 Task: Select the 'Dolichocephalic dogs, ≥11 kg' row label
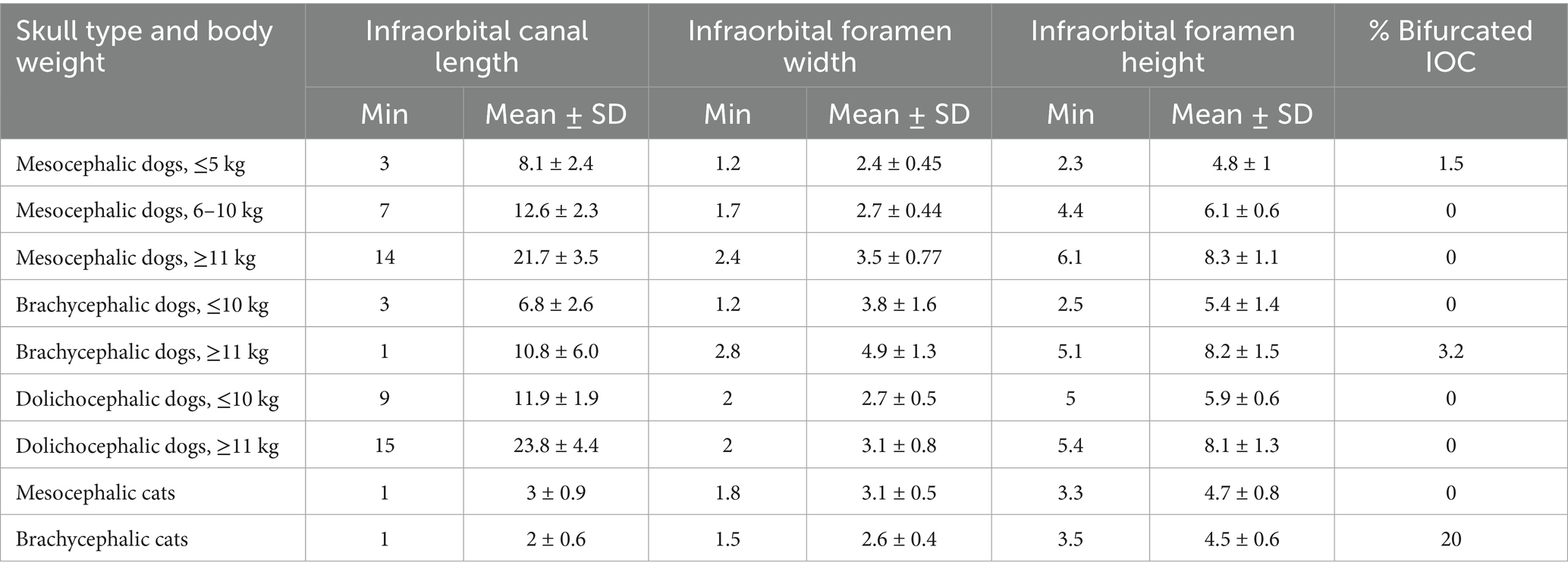[x=147, y=446]
